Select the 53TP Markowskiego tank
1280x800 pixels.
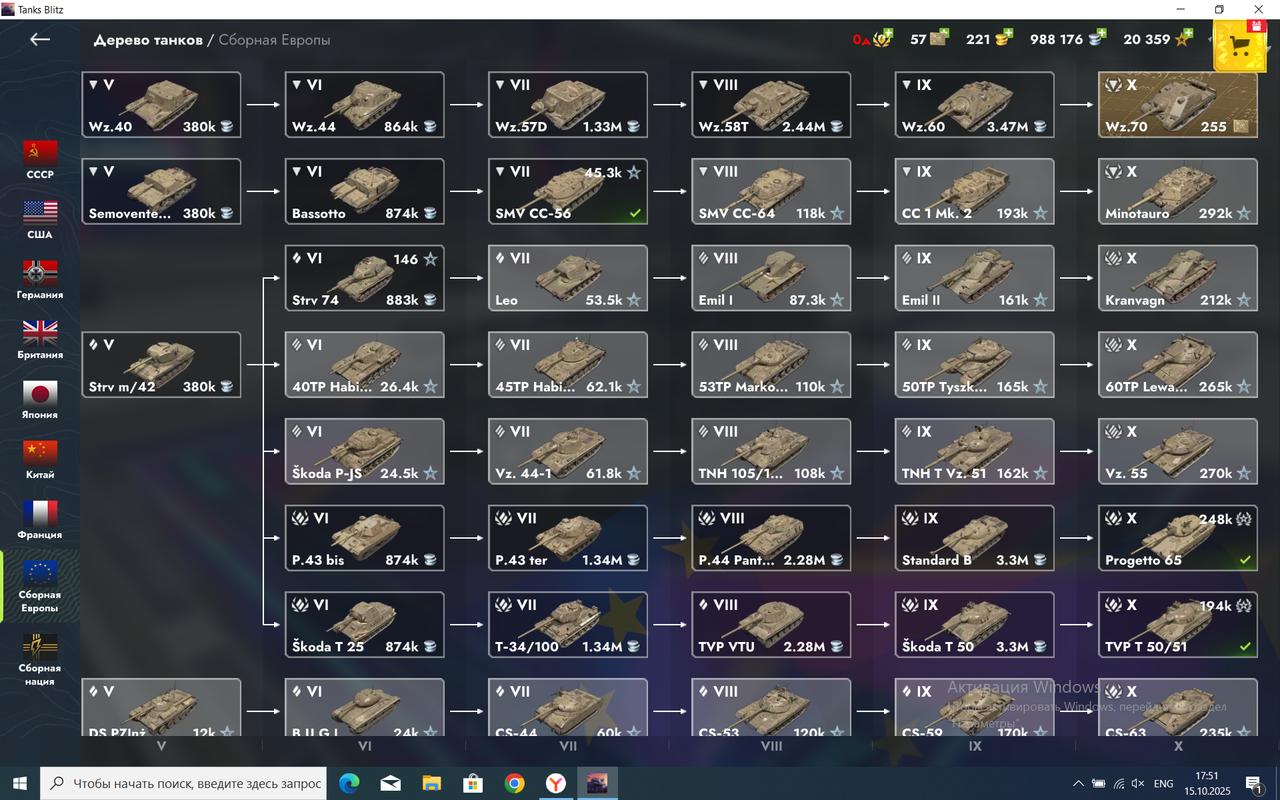coord(771,365)
